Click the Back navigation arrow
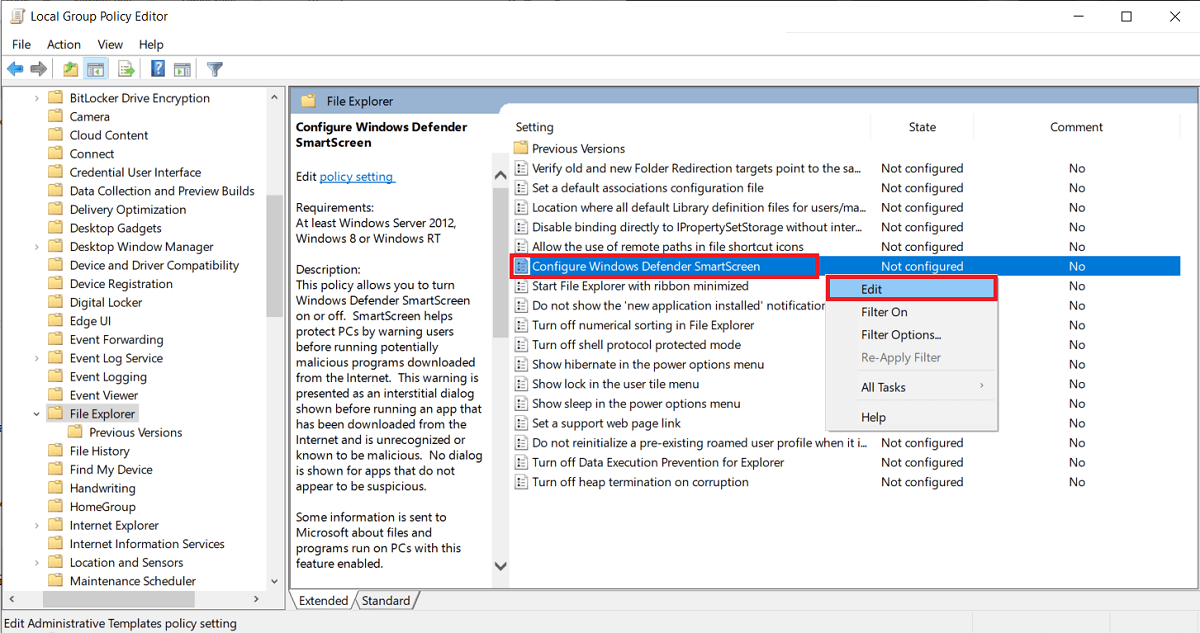This screenshot has height=633, width=1200. point(14,68)
